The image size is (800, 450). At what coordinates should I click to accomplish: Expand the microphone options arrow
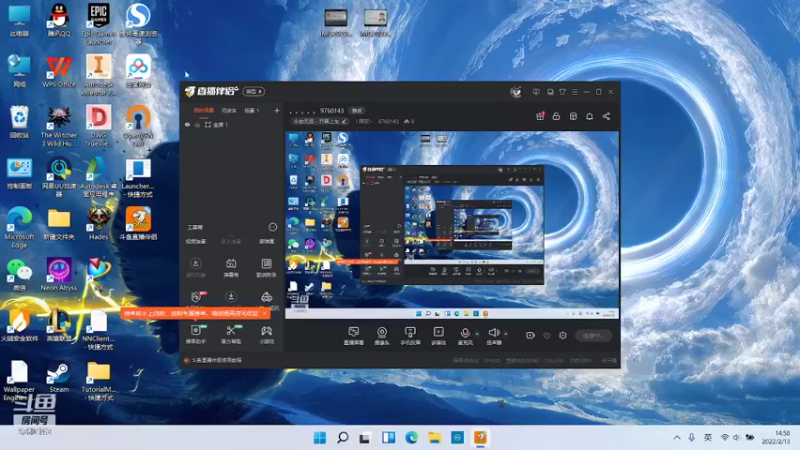477,334
